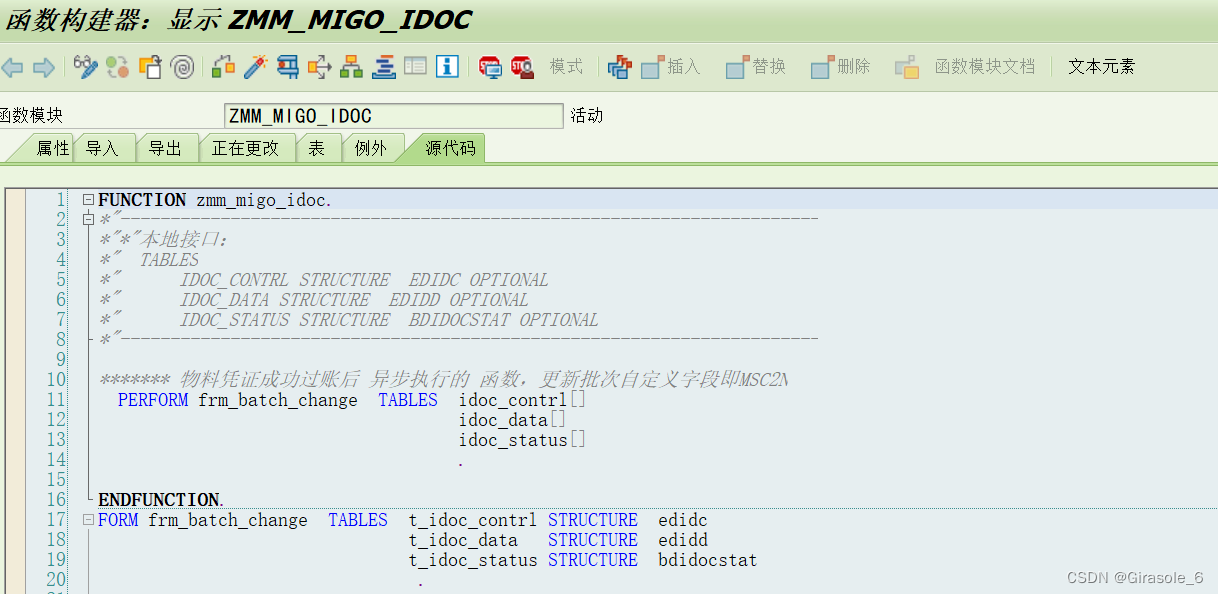Collapse the FUNCTION block on line 1
This screenshot has height=594, width=1218.
[x=88, y=199]
